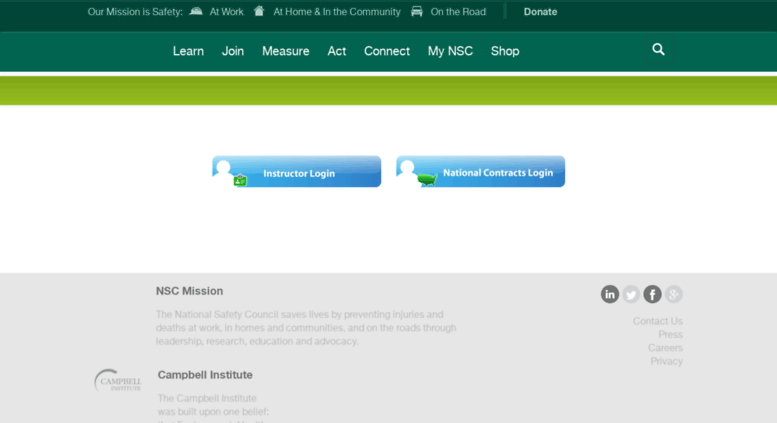Open the Press footer link
Viewport: 777px width, 423px height.
tap(670, 334)
